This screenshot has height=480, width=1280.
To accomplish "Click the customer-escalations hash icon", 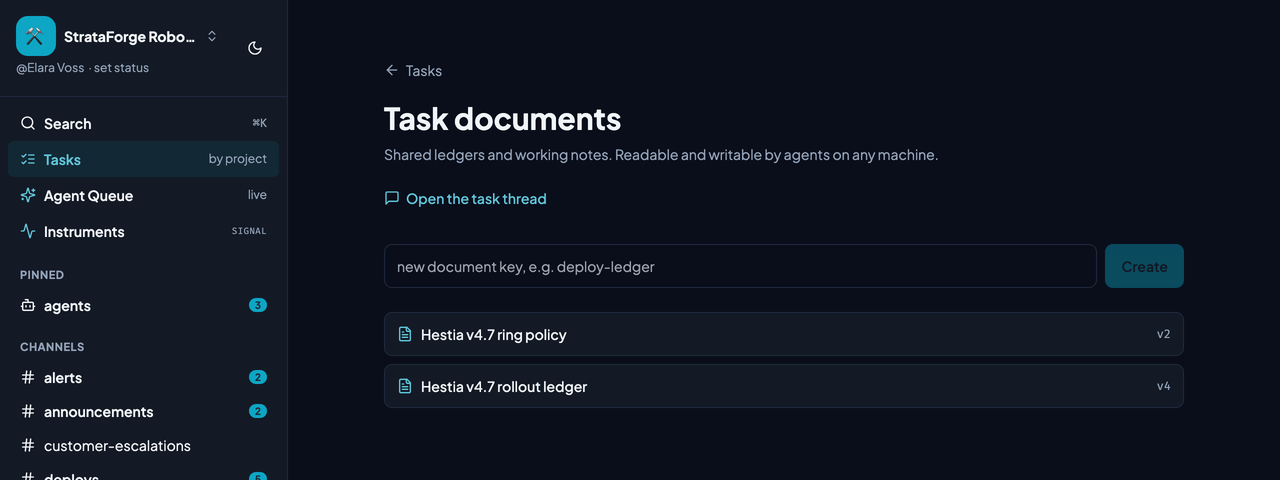I will 28,446.
